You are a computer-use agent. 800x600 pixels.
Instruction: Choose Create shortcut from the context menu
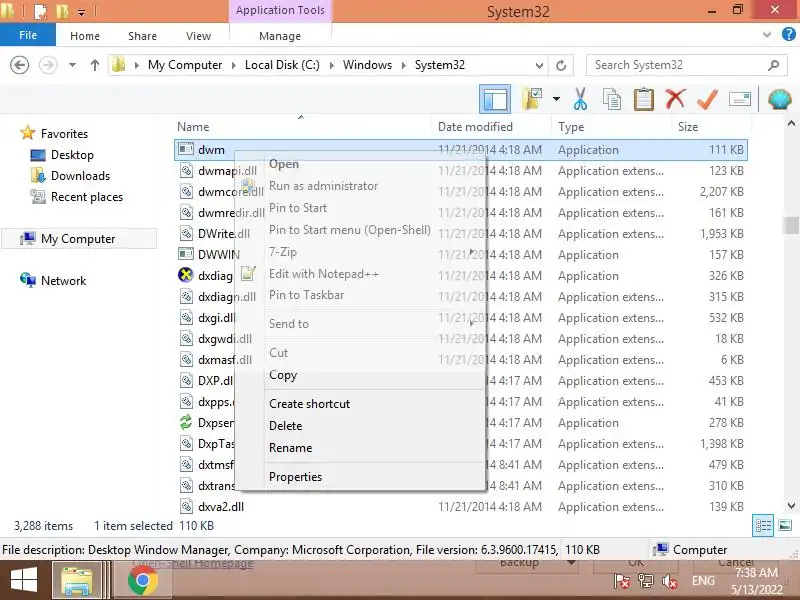click(x=309, y=404)
